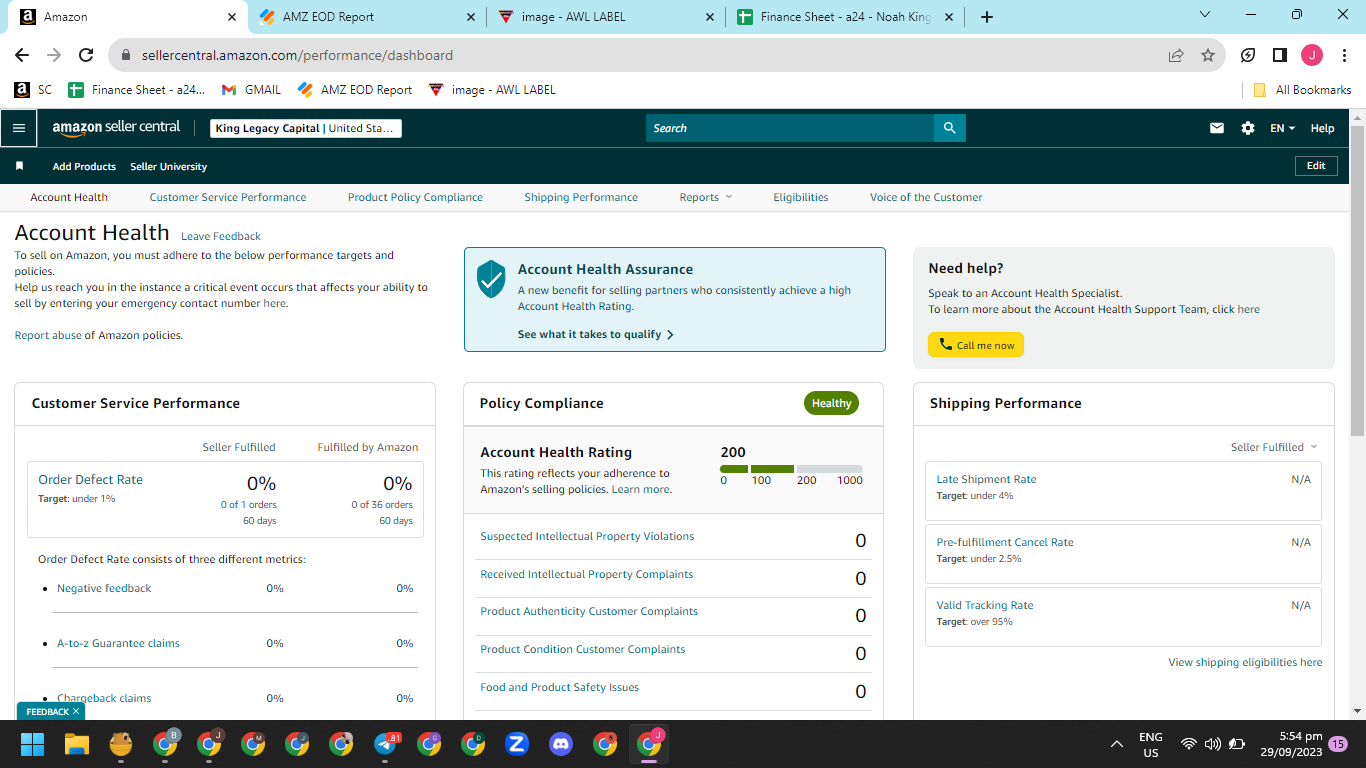Open the messages envelope icon
Image resolution: width=1366 pixels, height=768 pixels.
pos(1217,128)
